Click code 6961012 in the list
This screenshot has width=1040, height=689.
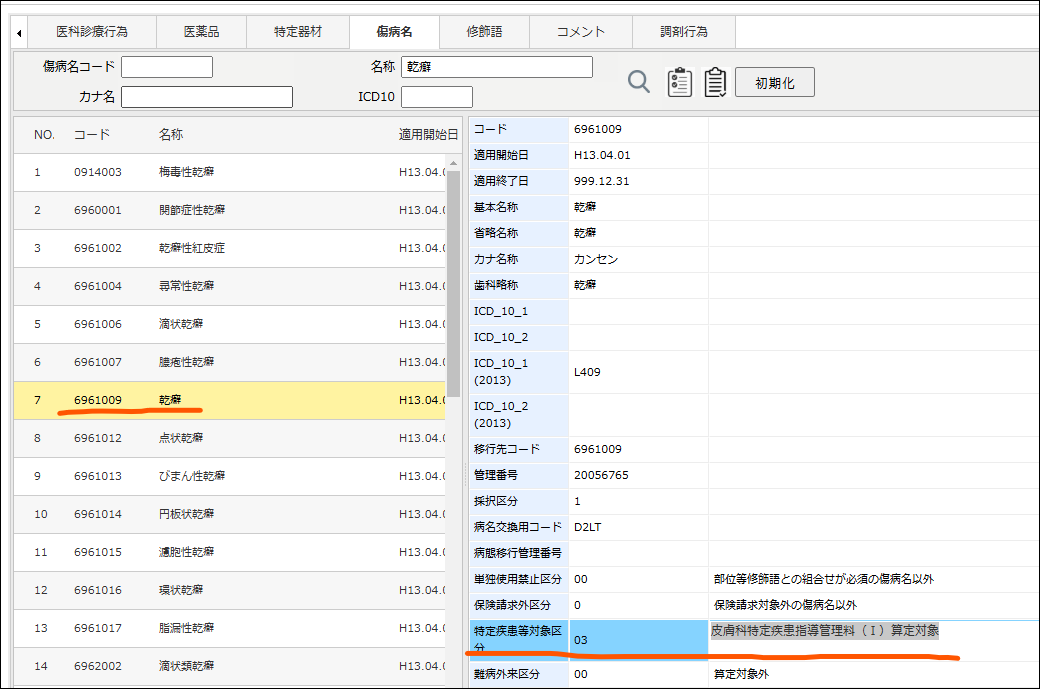[x=98, y=438]
